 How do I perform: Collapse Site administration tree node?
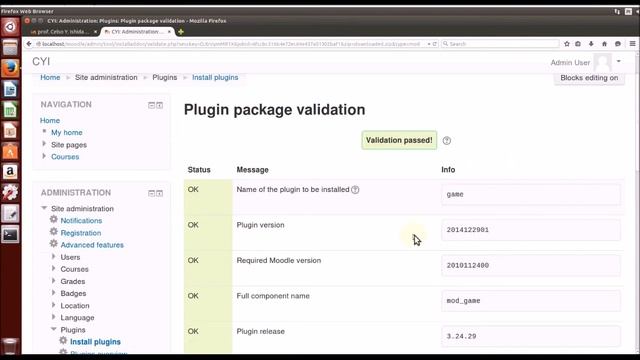[44, 208]
